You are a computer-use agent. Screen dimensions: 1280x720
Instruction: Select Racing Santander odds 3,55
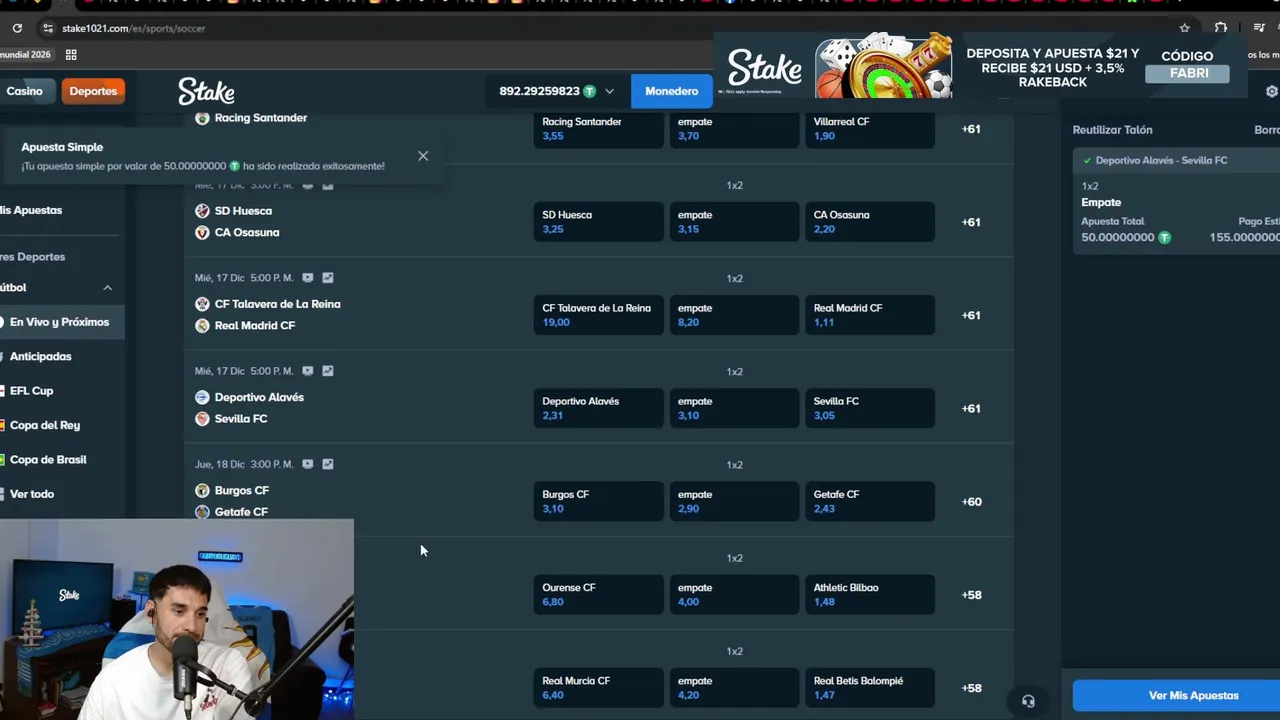point(598,129)
